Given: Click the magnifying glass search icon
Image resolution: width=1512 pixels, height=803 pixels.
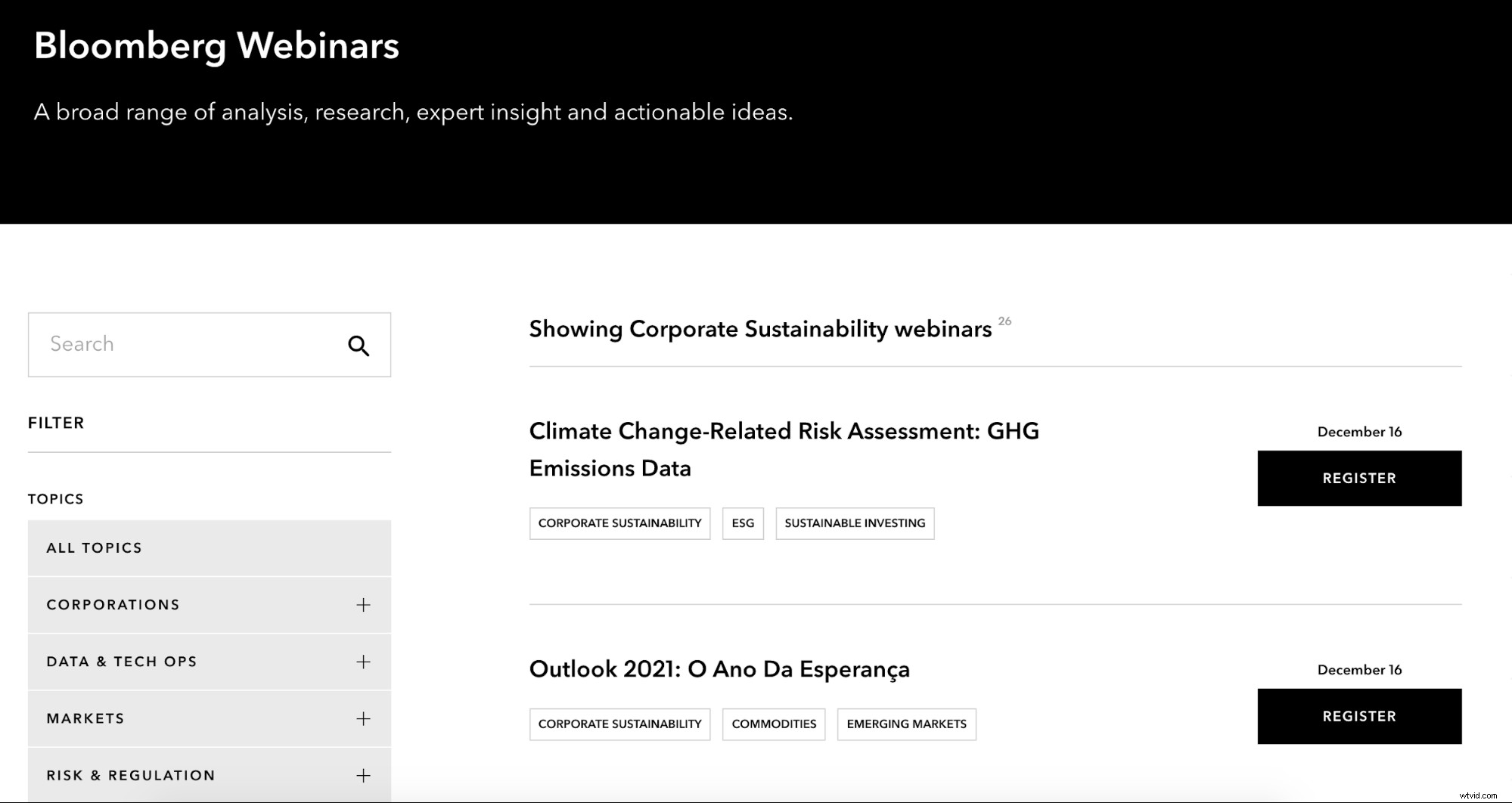Looking at the screenshot, I should pos(359,346).
